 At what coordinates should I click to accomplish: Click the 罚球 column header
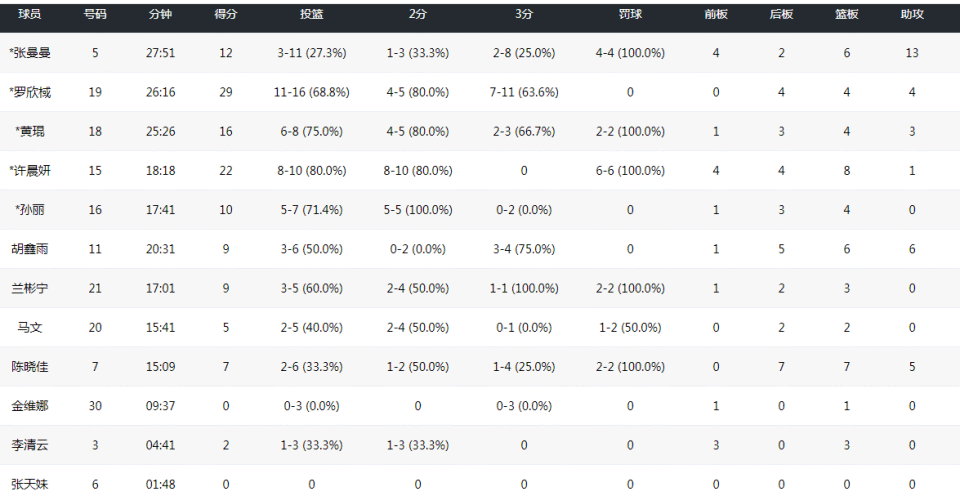(630, 16)
